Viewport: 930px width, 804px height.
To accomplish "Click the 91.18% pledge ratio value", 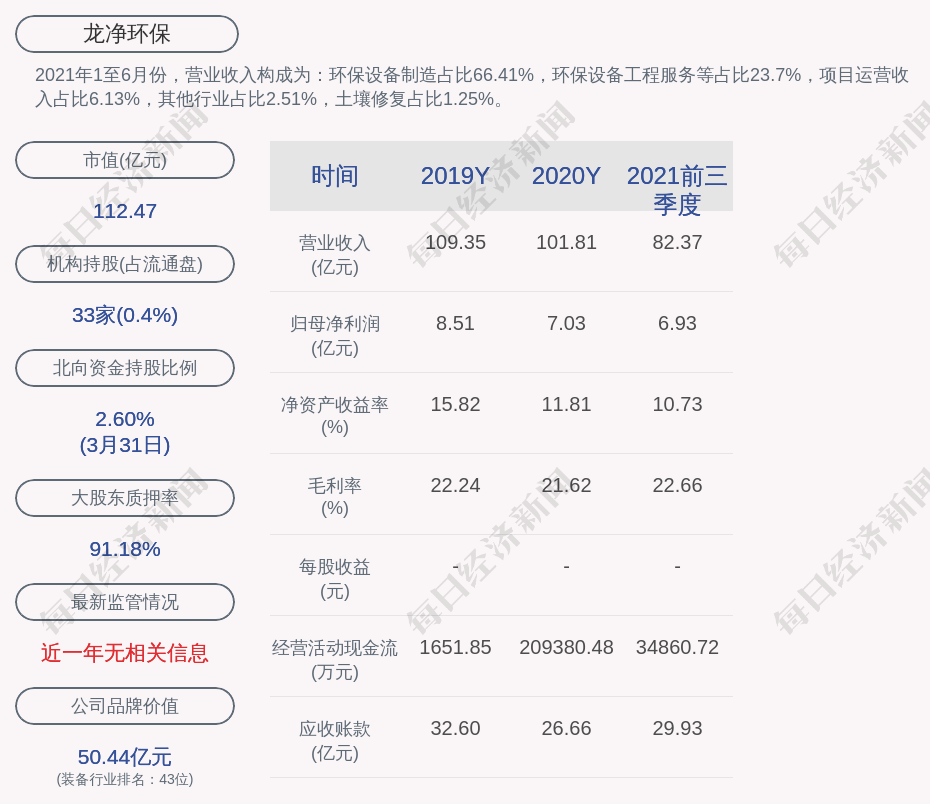I will click(x=125, y=549).
